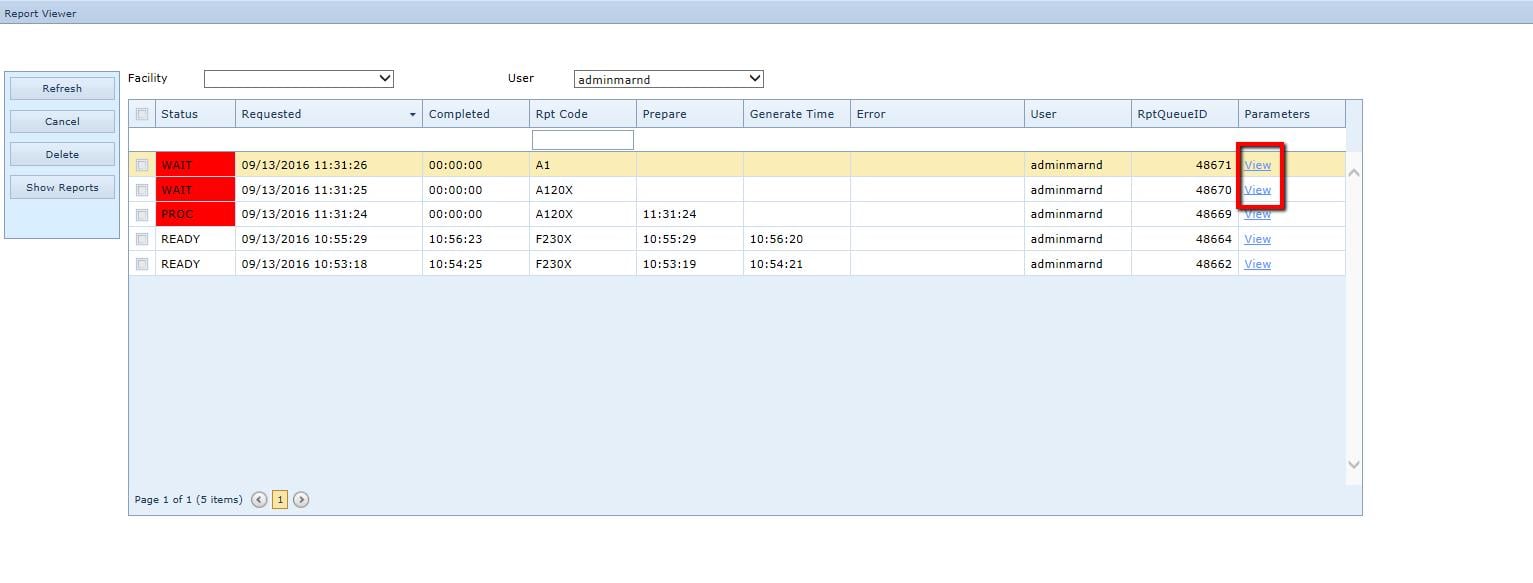
Task: Select the RptQueueID value 48669
Action: [x=1214, y=214]
